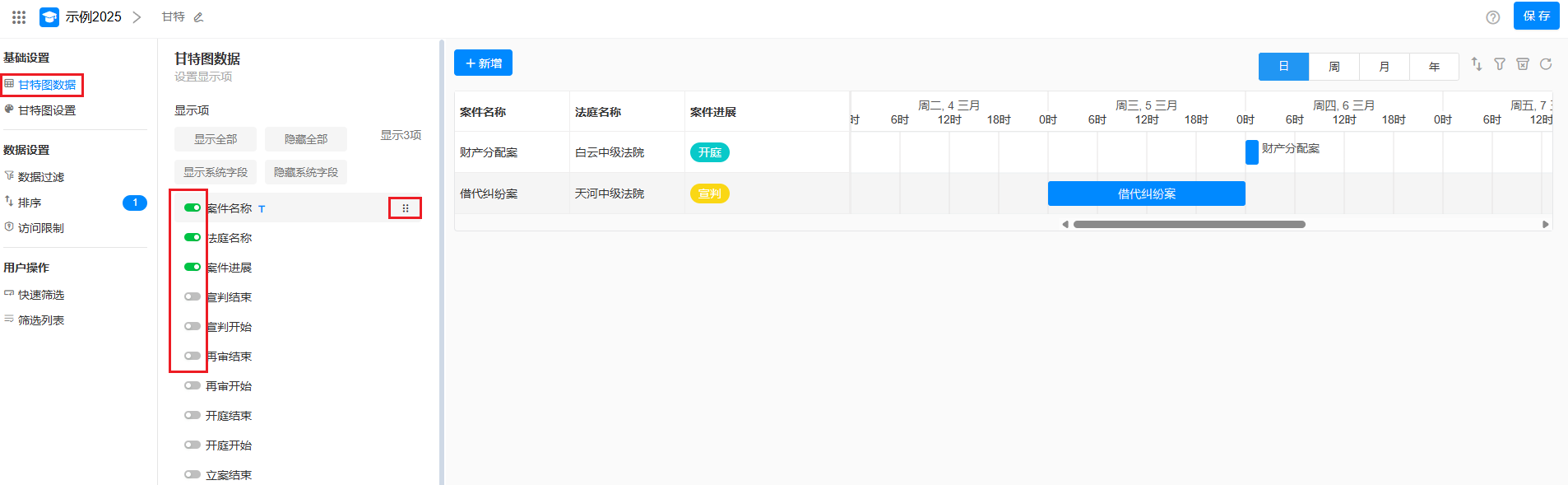Viewport: 1568px width, 485px height.
Task: Click the 新增 button
Action: pos(483,63)
